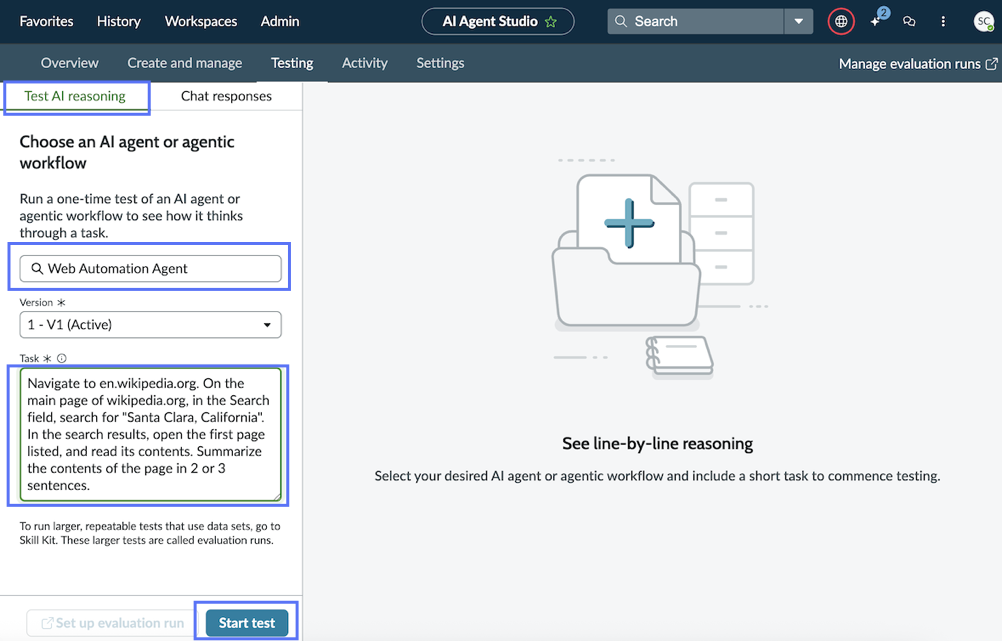Click the search icon in the agent field
This screenshot has width=1002, height=641.
[37, 268]
